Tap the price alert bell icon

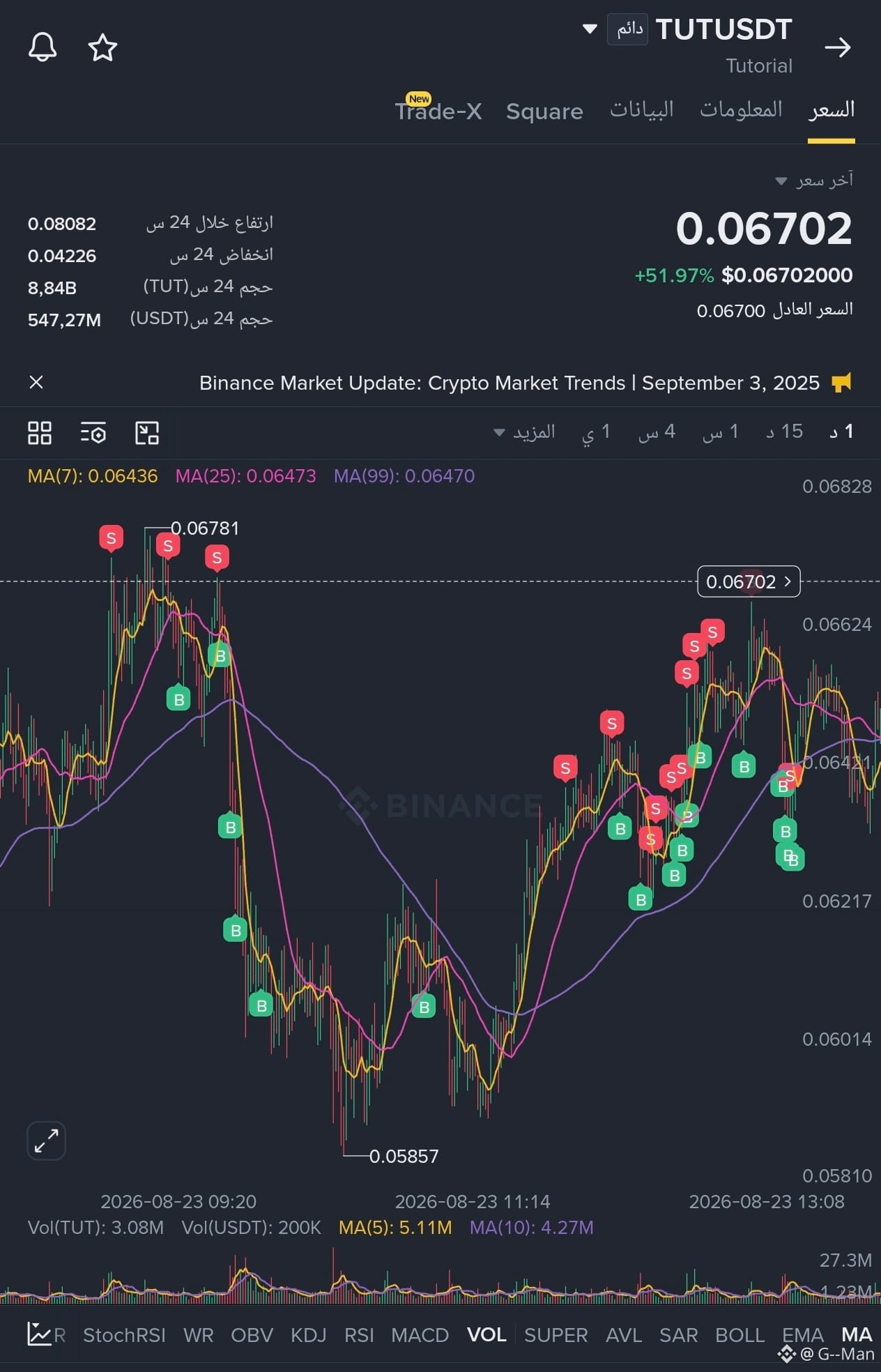click(x=43, y=47)
